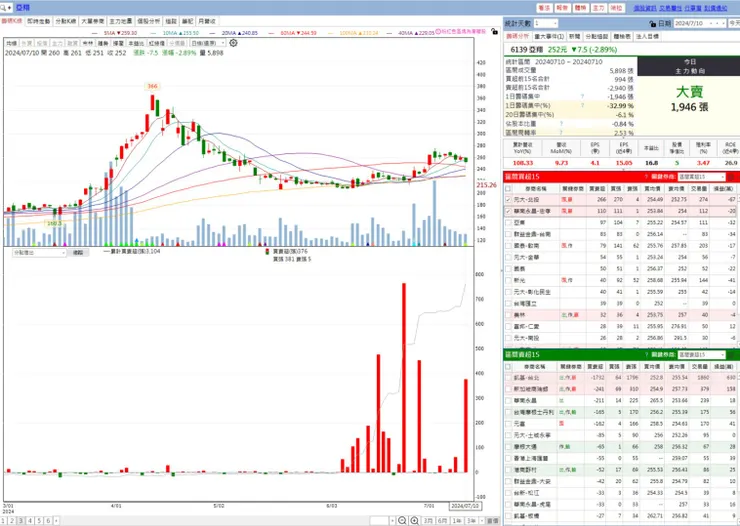Click help icon in red 區間買超15 header
Viewport: 740px width, 526px height.
tap(646, 177)
